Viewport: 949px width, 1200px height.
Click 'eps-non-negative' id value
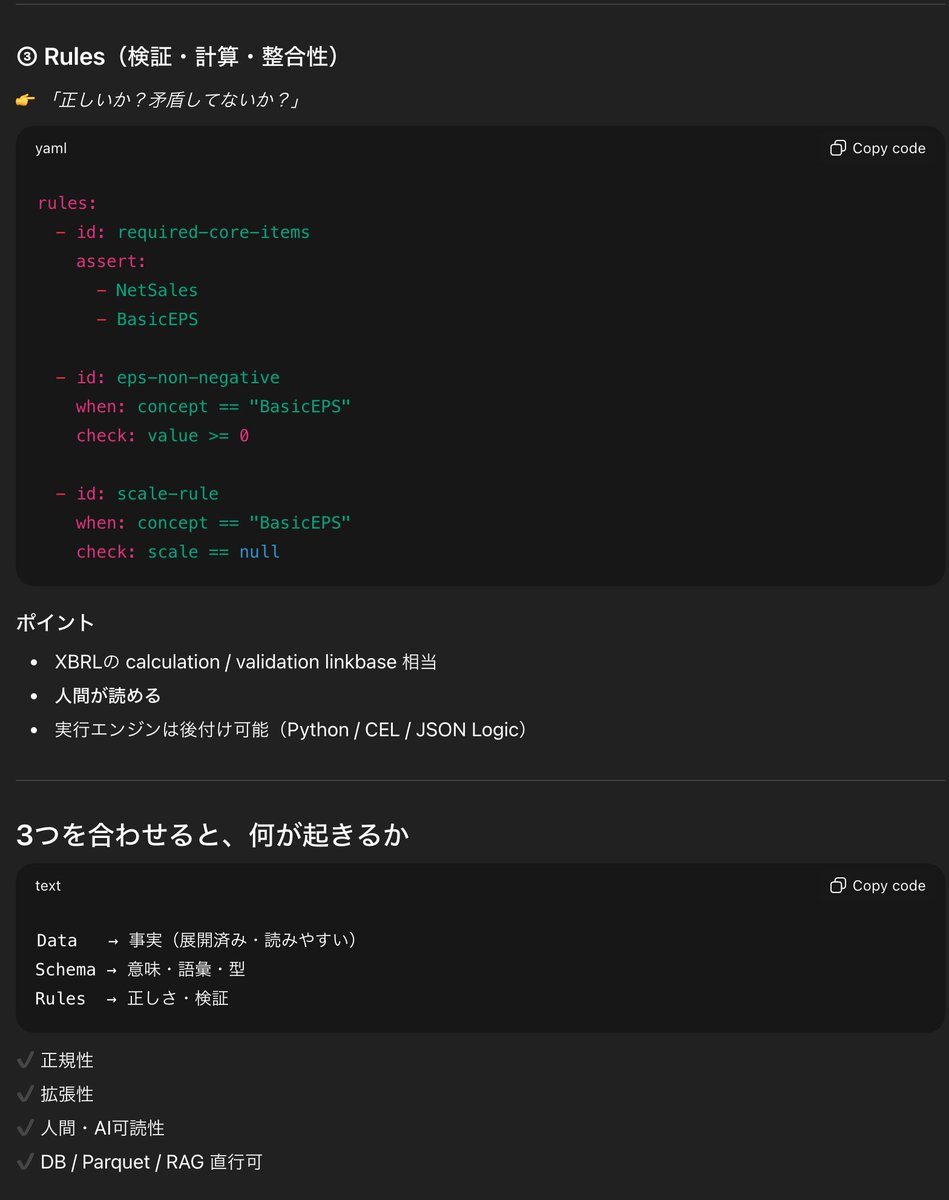tap(198, 377)
